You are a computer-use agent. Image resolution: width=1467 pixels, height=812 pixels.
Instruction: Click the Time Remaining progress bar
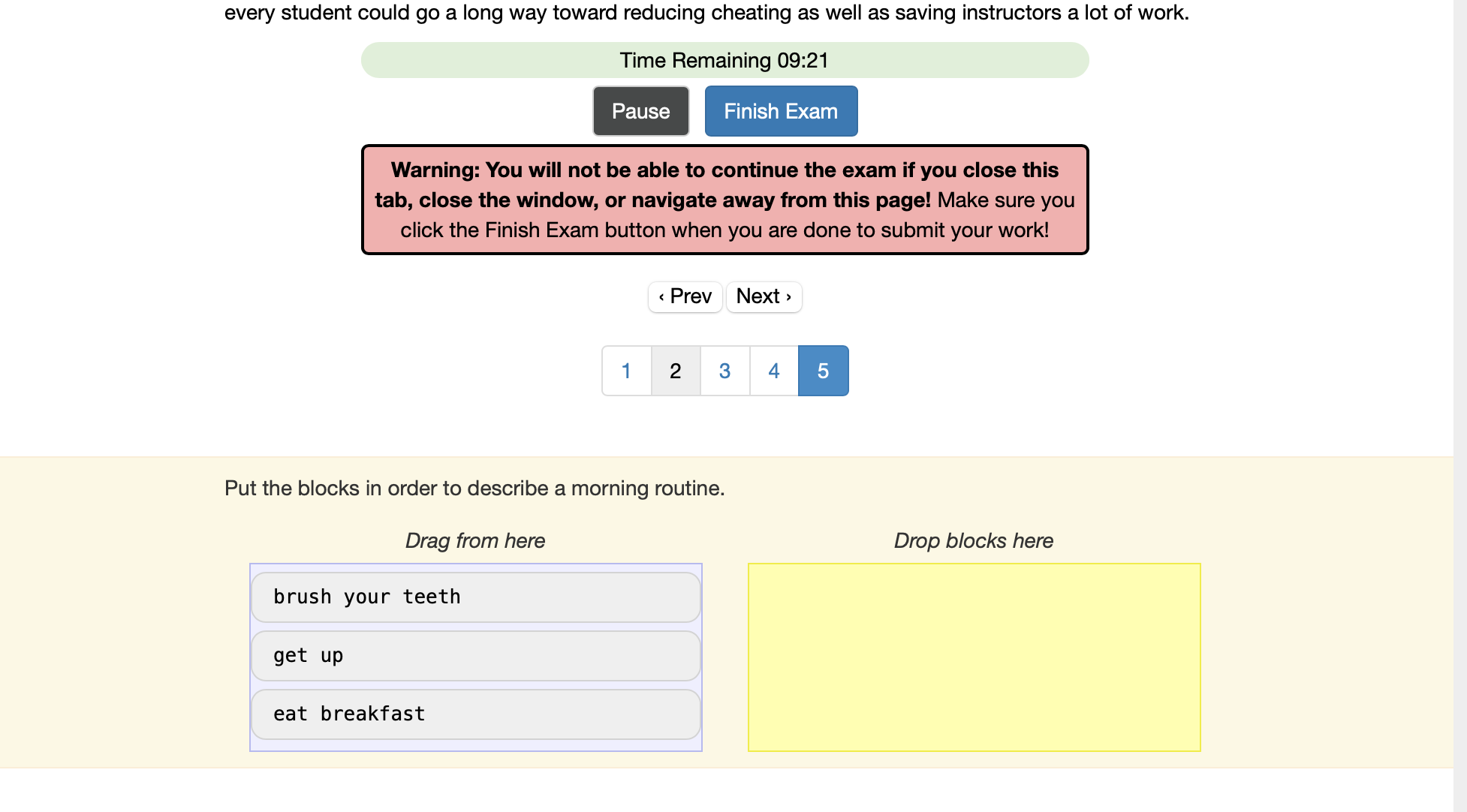[724, 60]
